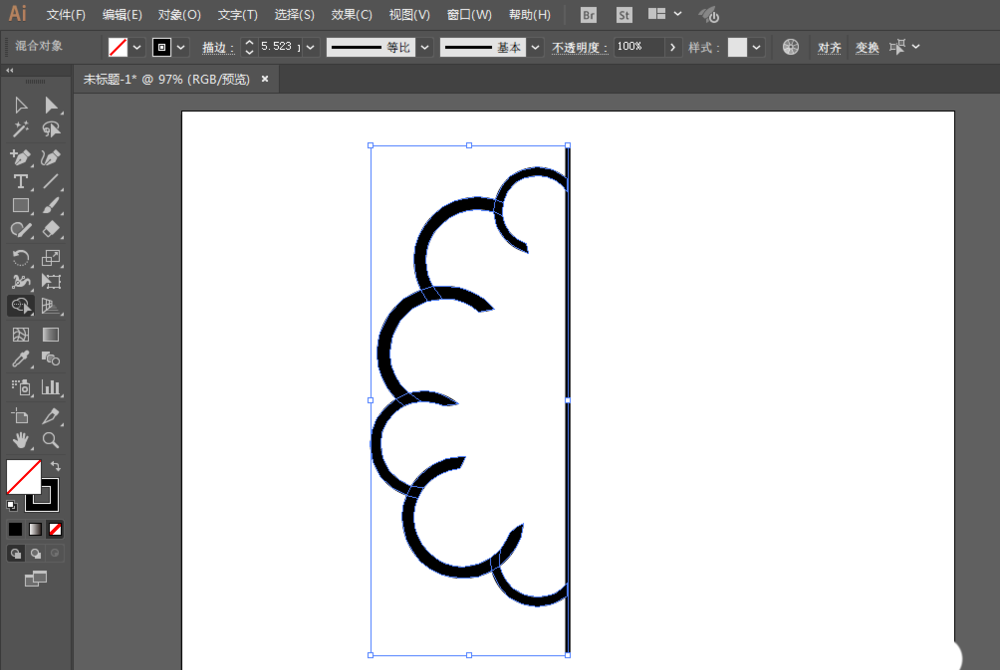Expand the stroke weight dropdown
The image size is (1000, 670).
(x=311, y=47)
